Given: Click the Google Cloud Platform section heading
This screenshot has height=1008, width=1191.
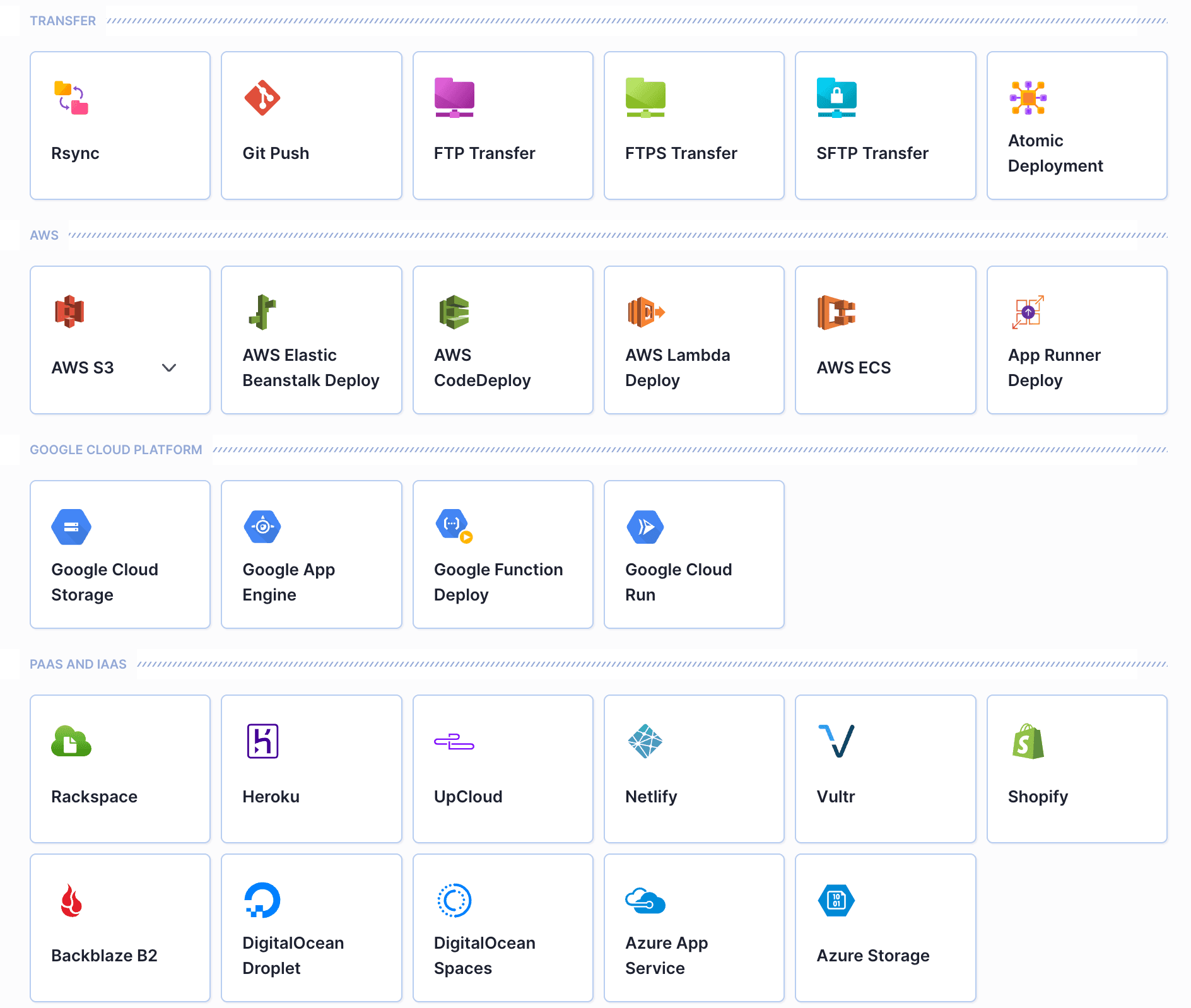Looking at the screenshot, I should (116, 450).
